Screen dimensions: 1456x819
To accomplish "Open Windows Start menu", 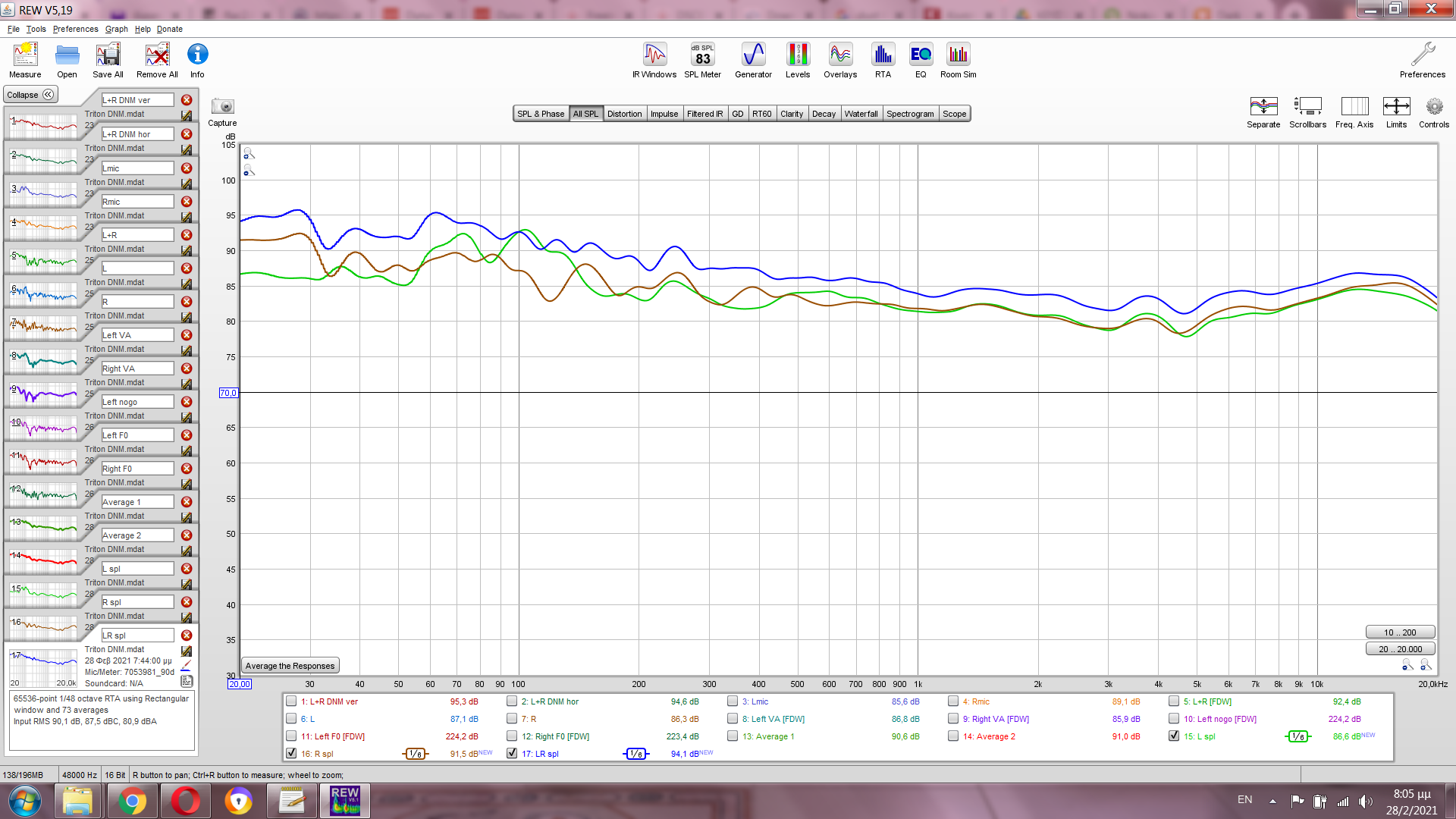I will [x=26, y=801].
